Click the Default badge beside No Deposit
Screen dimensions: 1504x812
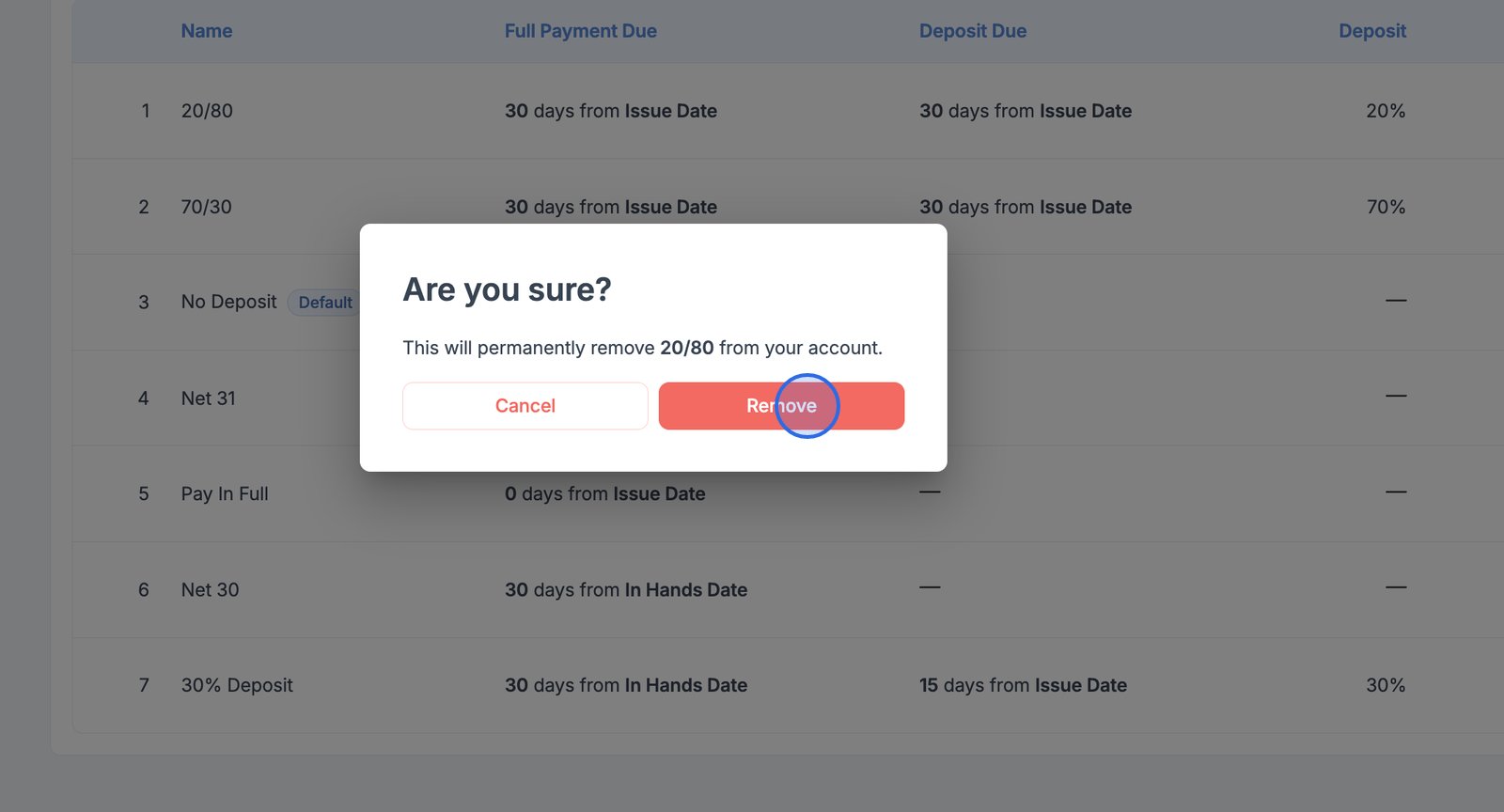pyautogui.click(x=324, y=303)
